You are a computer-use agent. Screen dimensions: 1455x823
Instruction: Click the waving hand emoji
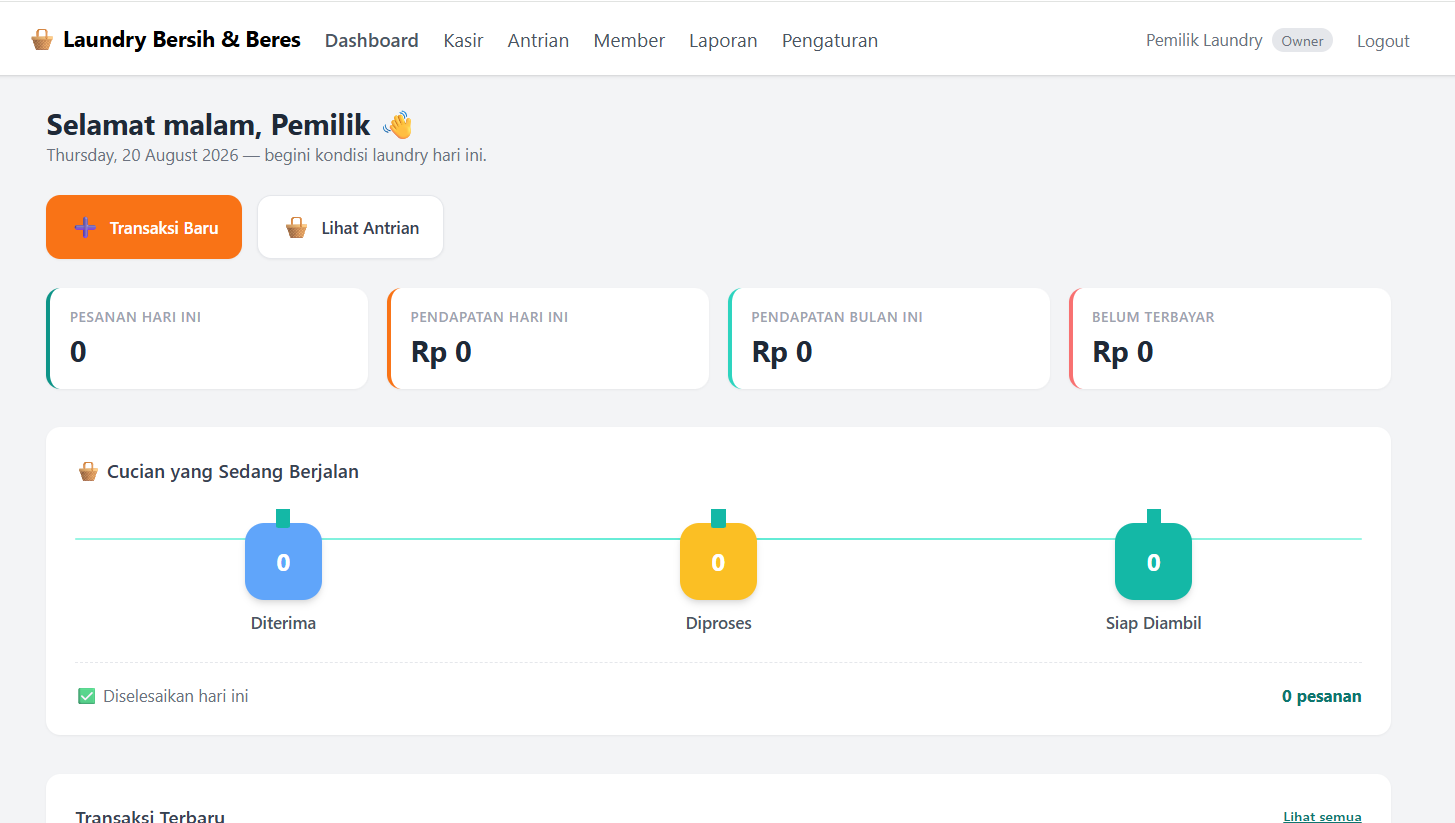coord(398,125)
